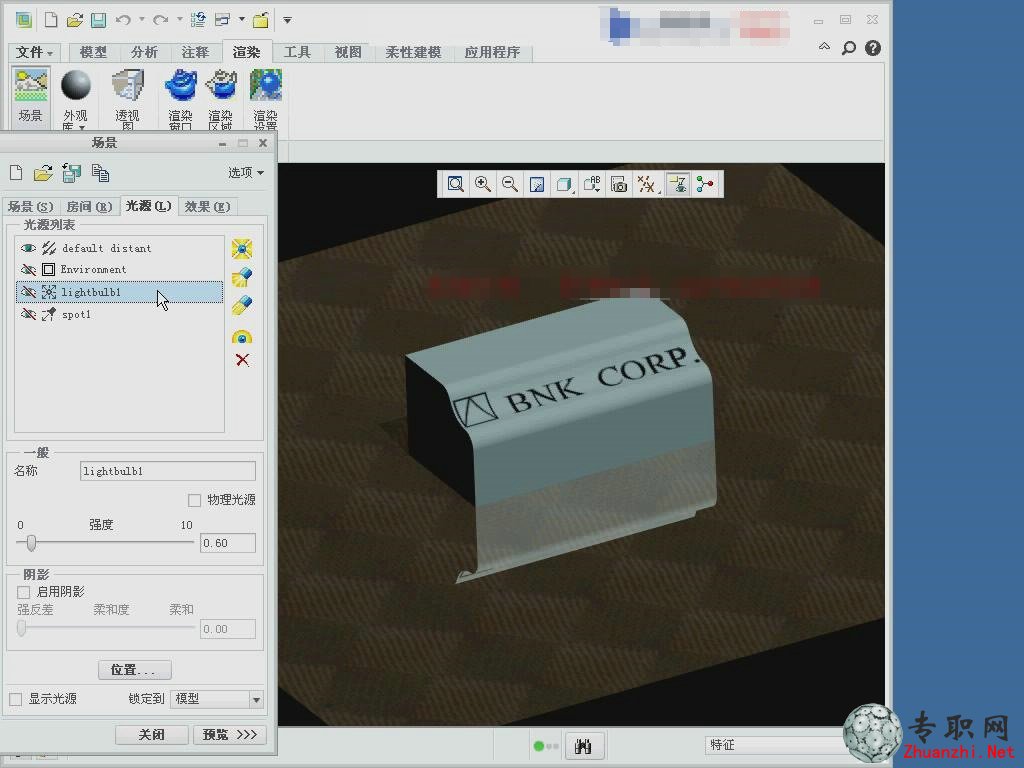
Task: Click the open scene folder icon in 场景 dialog
Action: coord(43,173)
